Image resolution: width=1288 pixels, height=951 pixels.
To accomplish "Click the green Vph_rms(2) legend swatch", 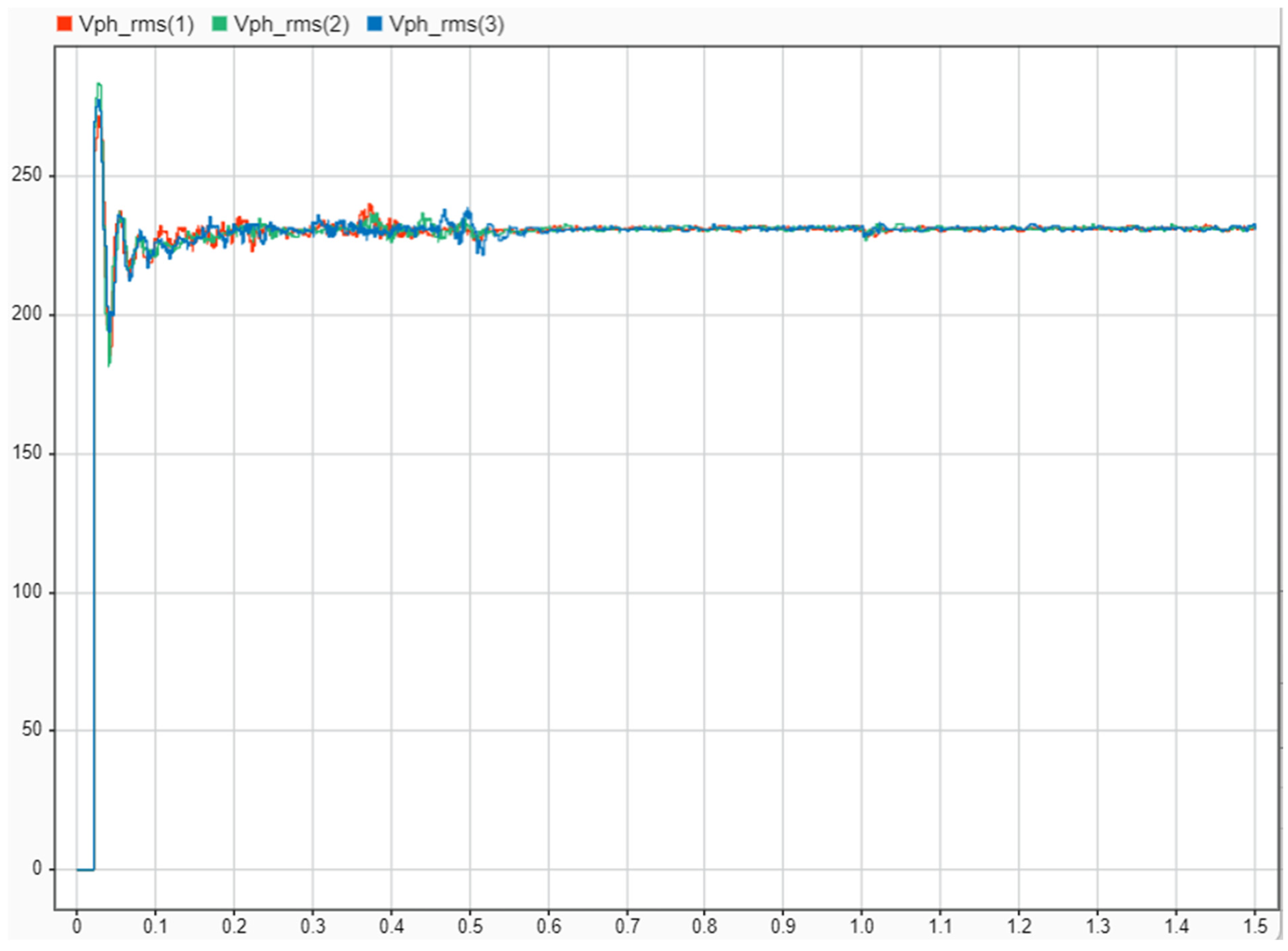I will [x=219, y=24].
